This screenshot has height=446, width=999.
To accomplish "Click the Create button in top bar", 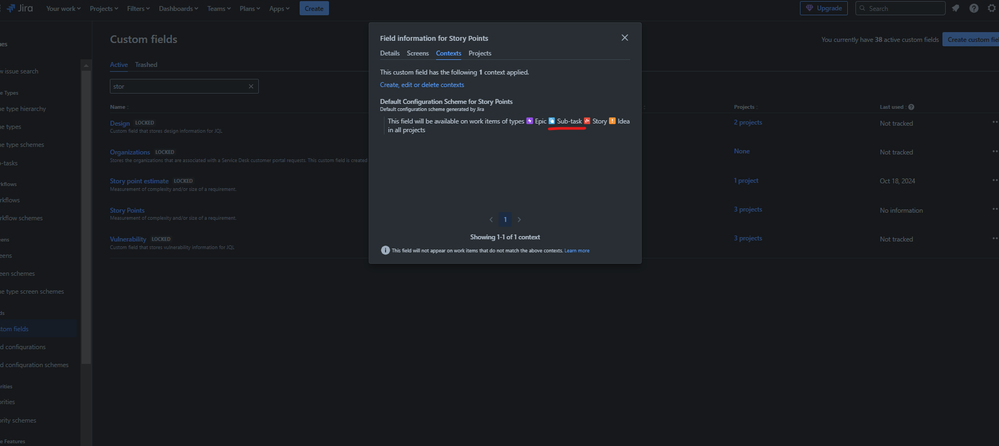I will click(314, 8).
